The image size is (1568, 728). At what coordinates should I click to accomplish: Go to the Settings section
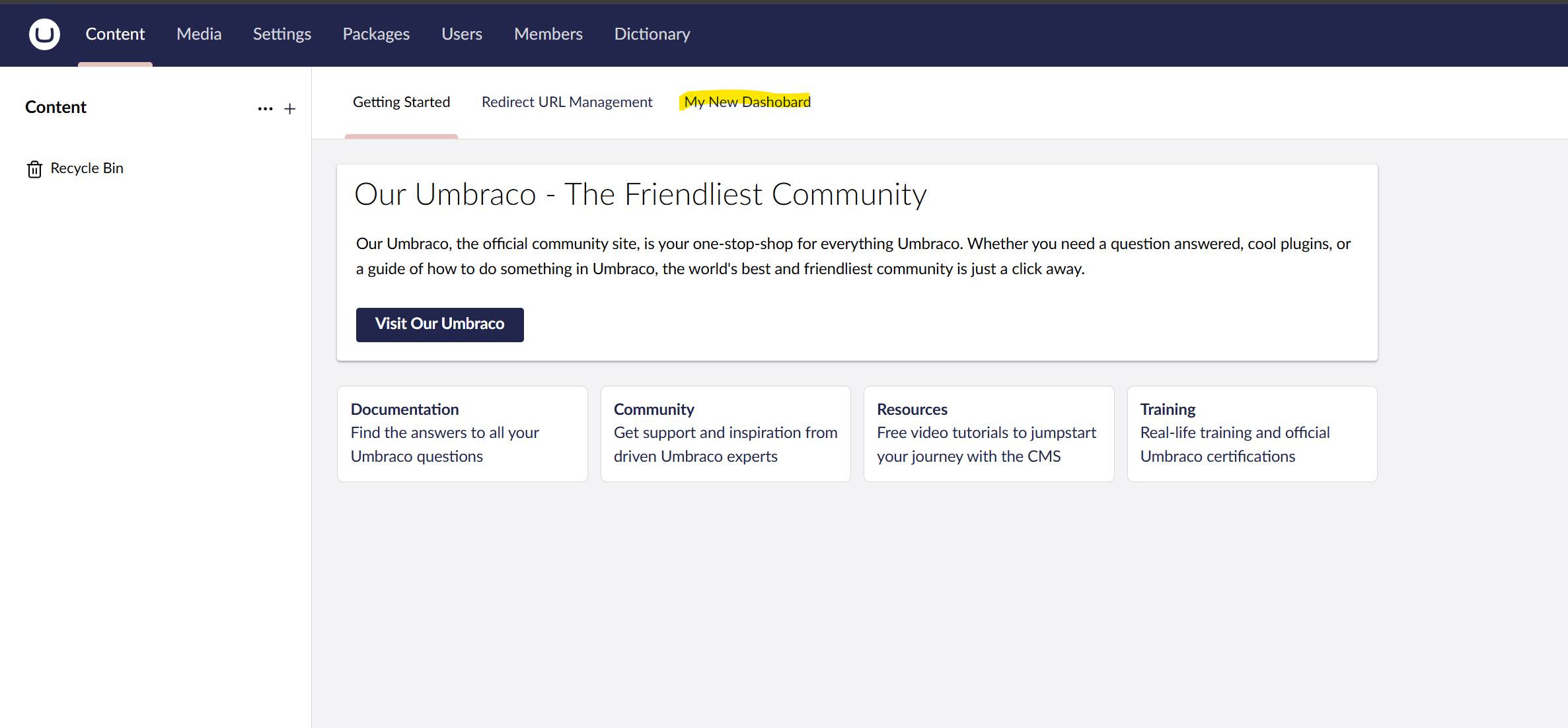tap(282, 34)
